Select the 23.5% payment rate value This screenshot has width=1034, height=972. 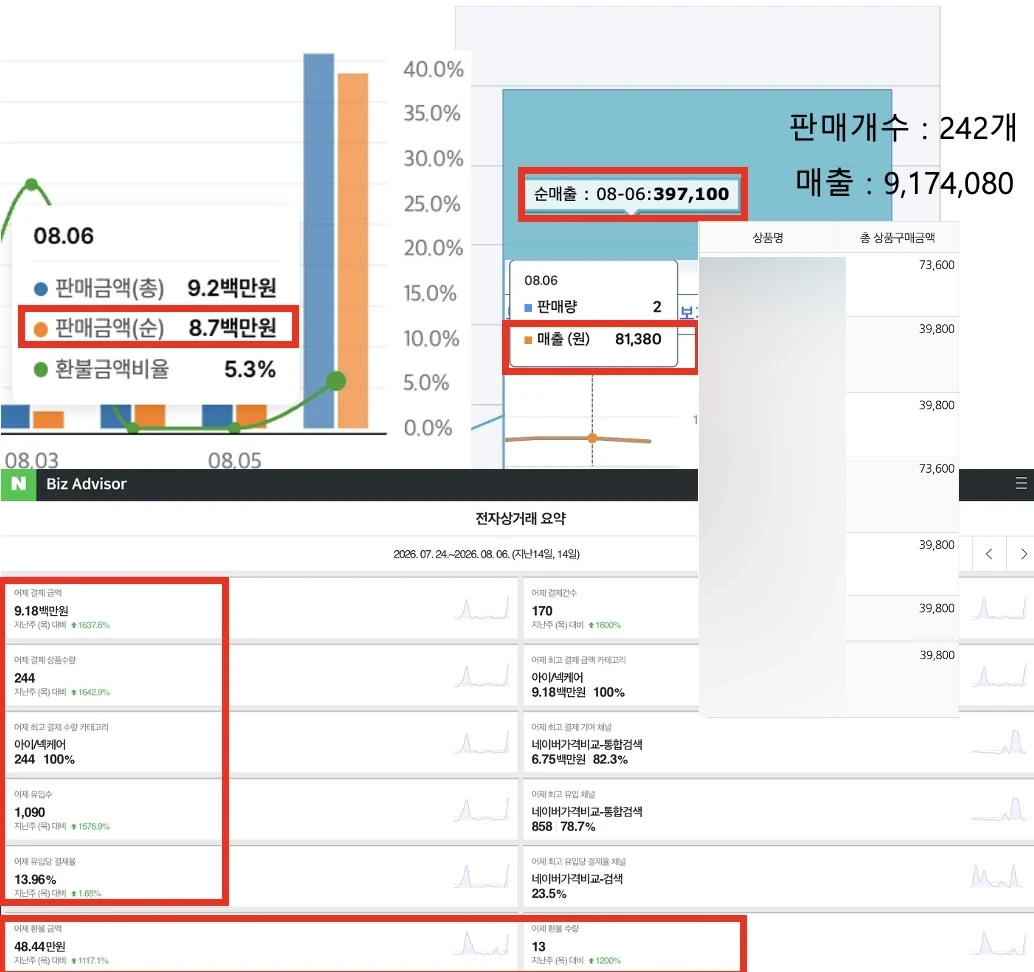point(549,894)
